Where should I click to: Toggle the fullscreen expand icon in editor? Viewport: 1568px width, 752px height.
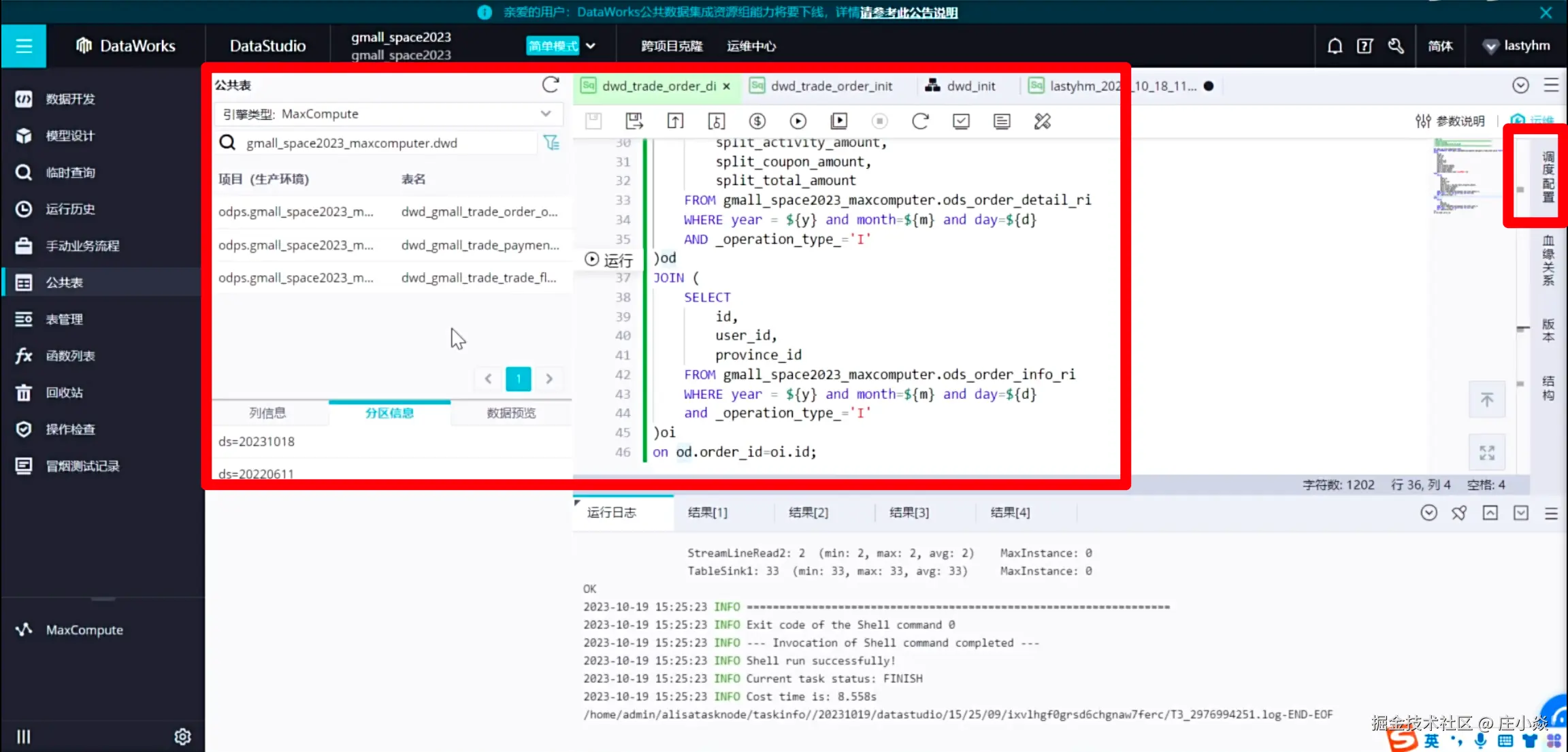point(1486,453)
